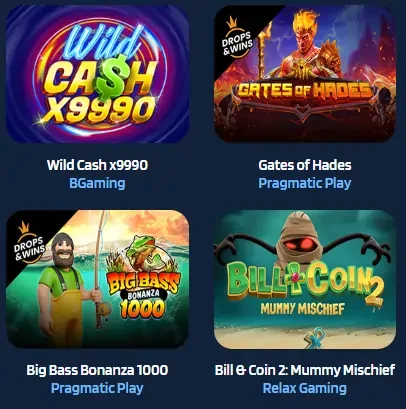406x409 pixels.
Task: Click the Bonanza 1000 logo text on the tile
Action: click(x=143, y=304)
